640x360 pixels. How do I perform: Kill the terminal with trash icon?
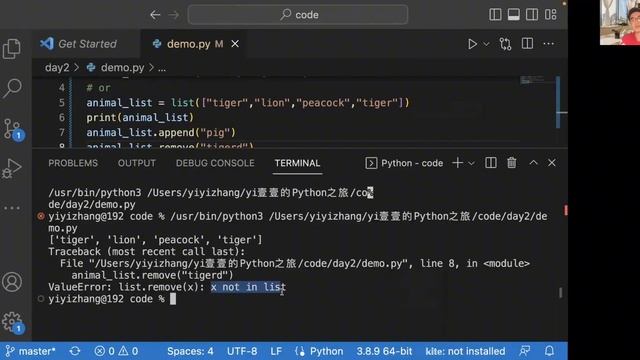(511, 163)
